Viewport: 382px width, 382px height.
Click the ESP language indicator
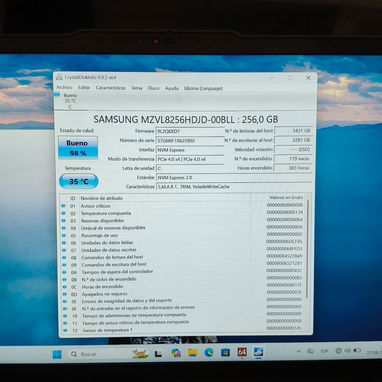coord(324,351)
